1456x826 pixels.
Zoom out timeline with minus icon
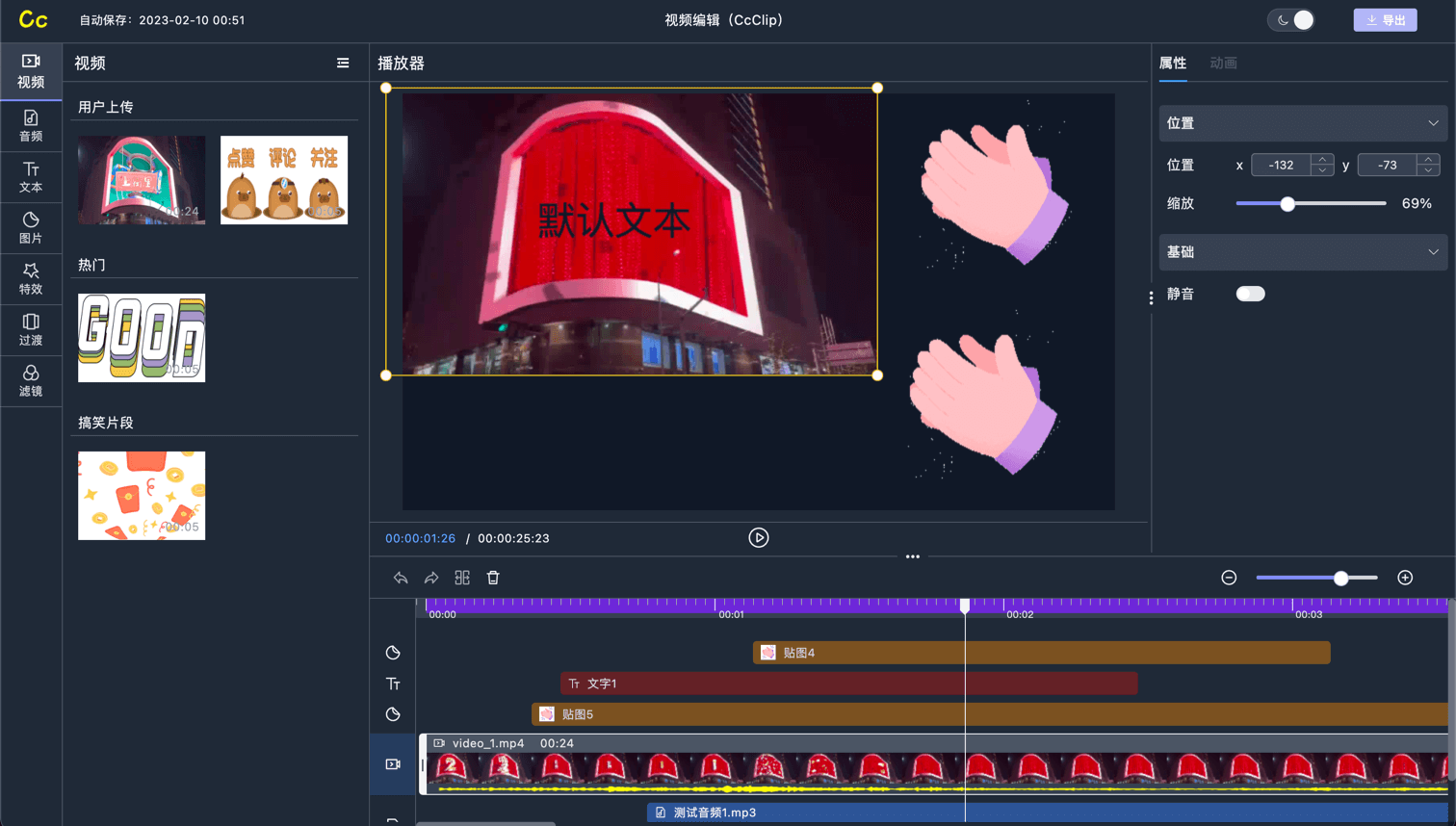coord(1229,578)
